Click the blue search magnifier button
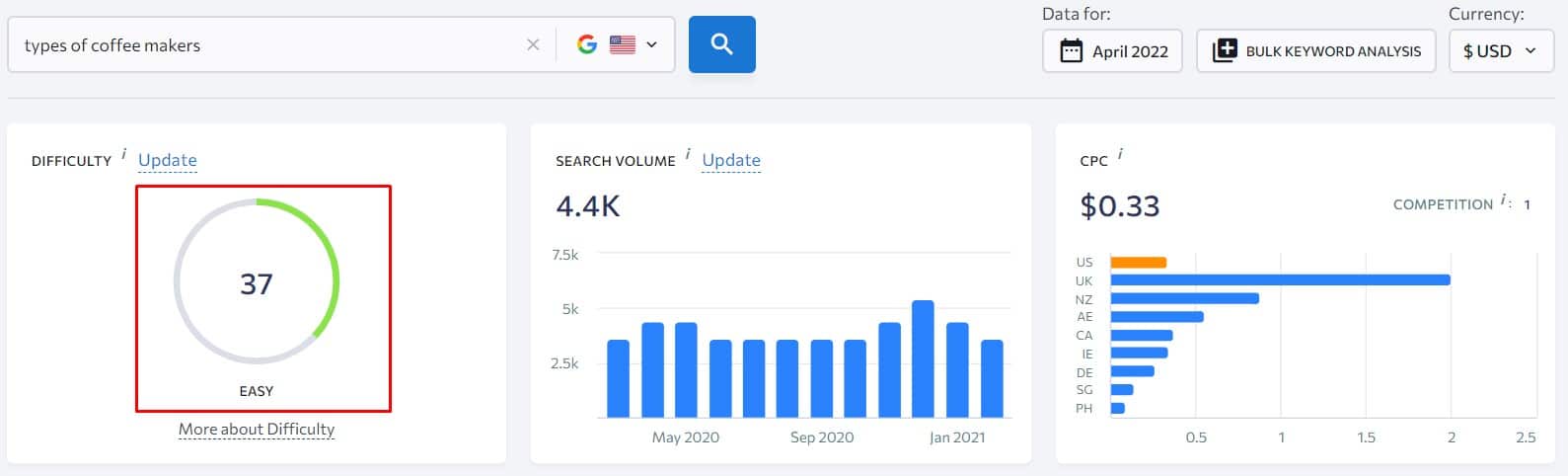1568x476 pixels. tap(721, 44)
